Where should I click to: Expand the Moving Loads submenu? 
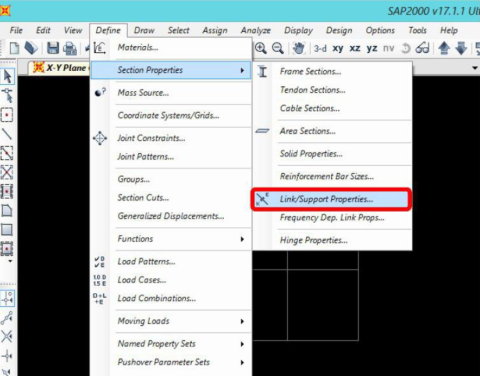point(171,321)
